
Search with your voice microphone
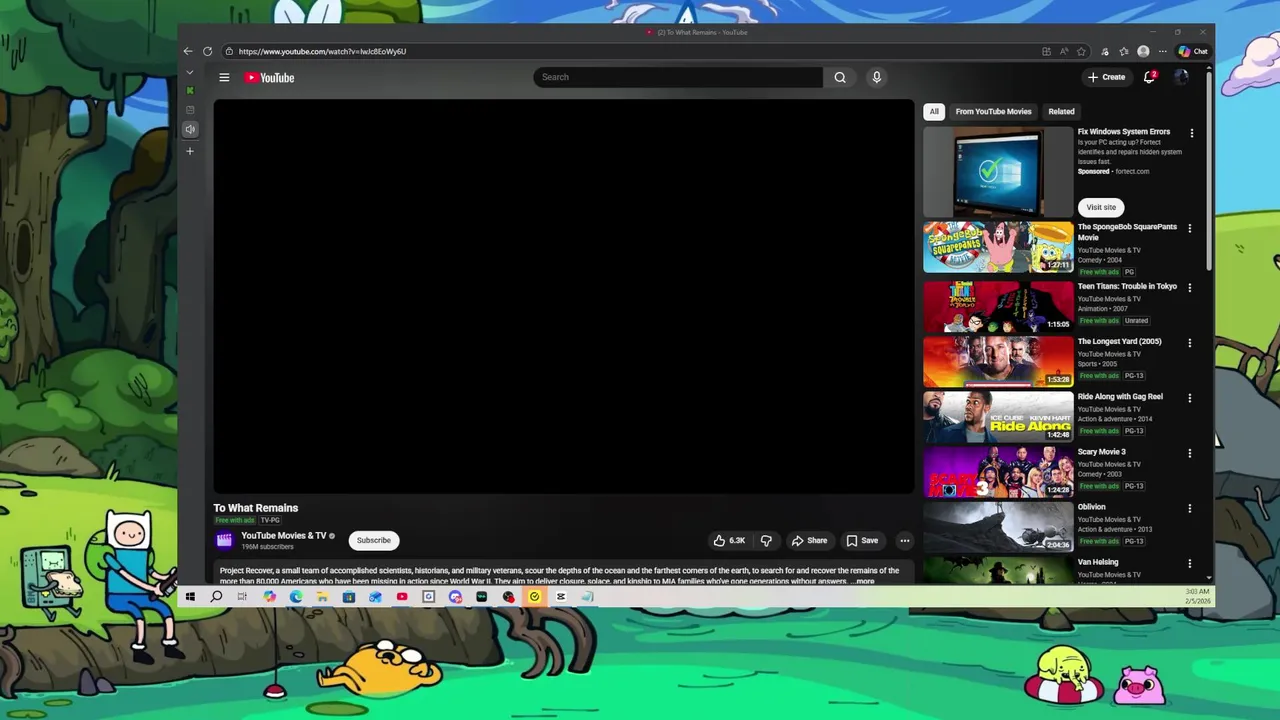click(x=876, y=77)
